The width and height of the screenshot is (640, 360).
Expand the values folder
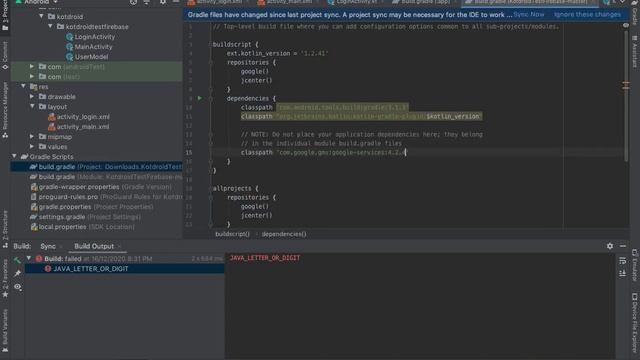coord(32,147)
